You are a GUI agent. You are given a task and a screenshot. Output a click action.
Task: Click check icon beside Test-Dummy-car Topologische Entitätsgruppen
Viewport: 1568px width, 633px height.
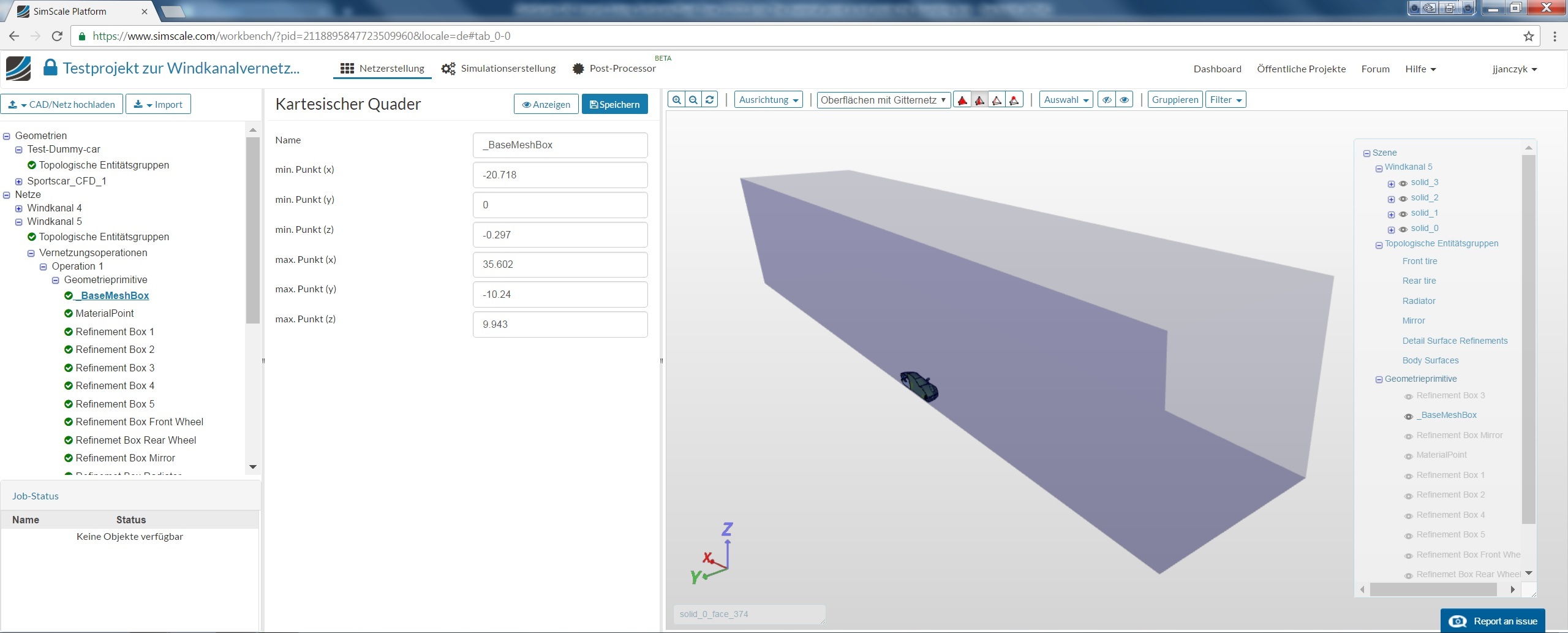tap(32, 165)
